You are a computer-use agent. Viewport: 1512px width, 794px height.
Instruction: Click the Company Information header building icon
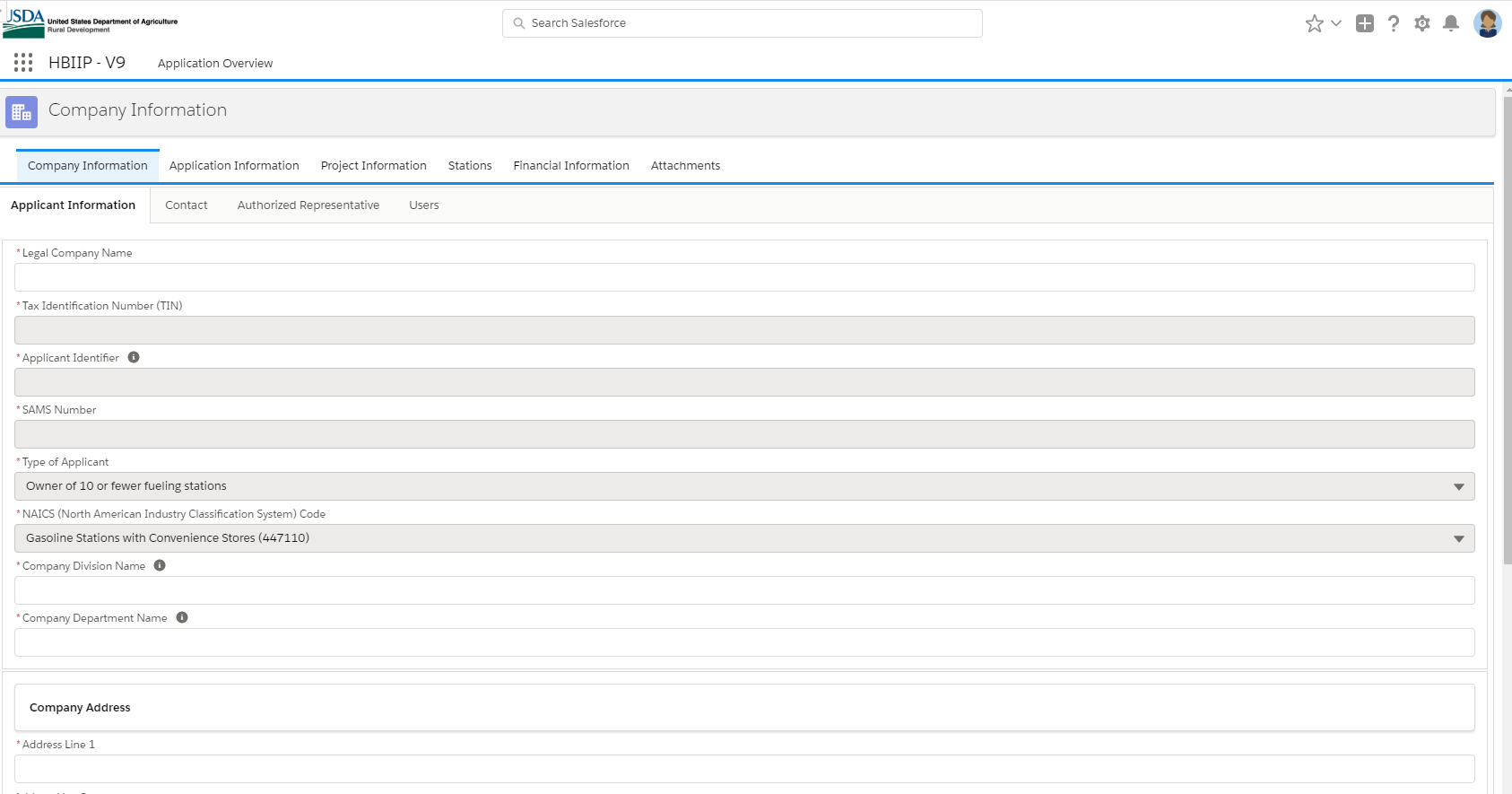[x=22, y=112]
